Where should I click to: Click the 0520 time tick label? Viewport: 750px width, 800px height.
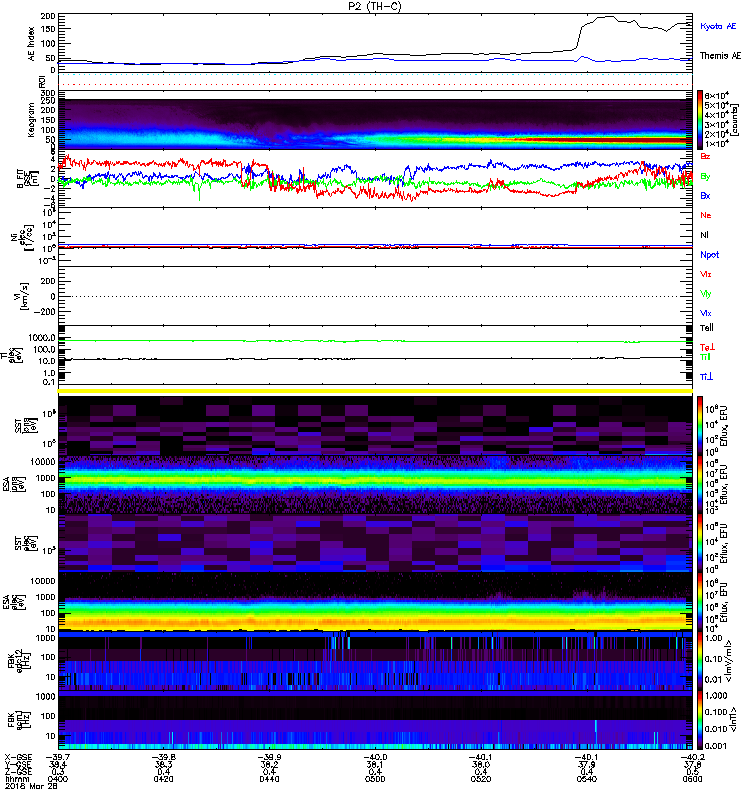pos(481,779)
